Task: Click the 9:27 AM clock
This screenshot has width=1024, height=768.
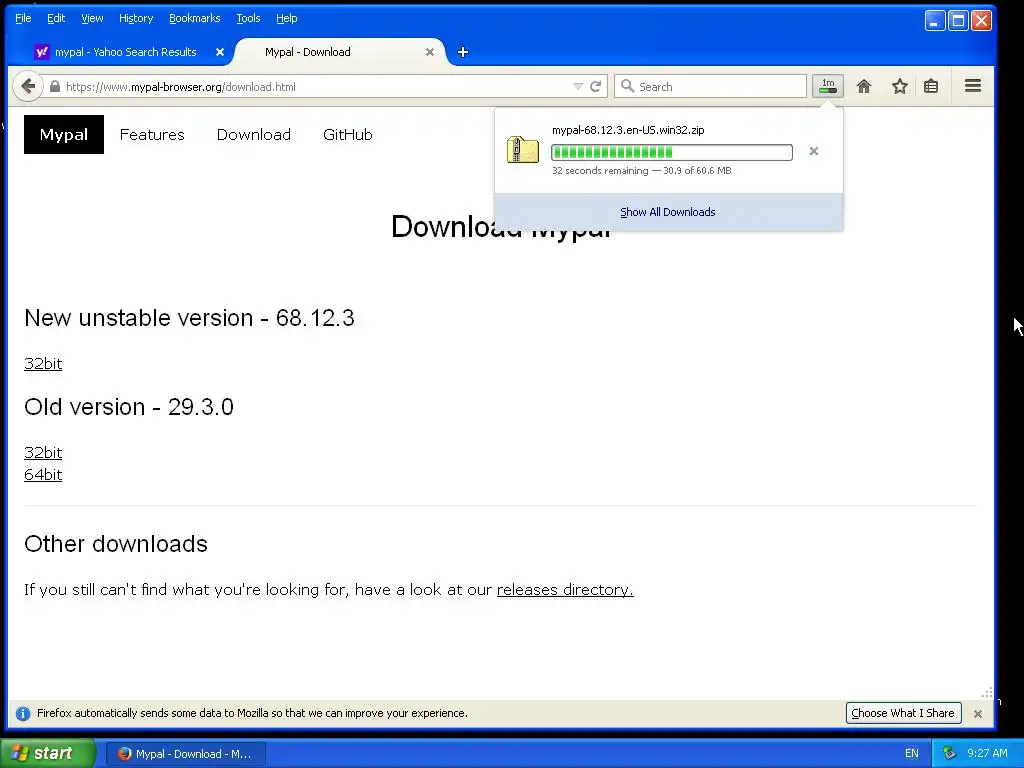Action: click(x=987, y=753)
